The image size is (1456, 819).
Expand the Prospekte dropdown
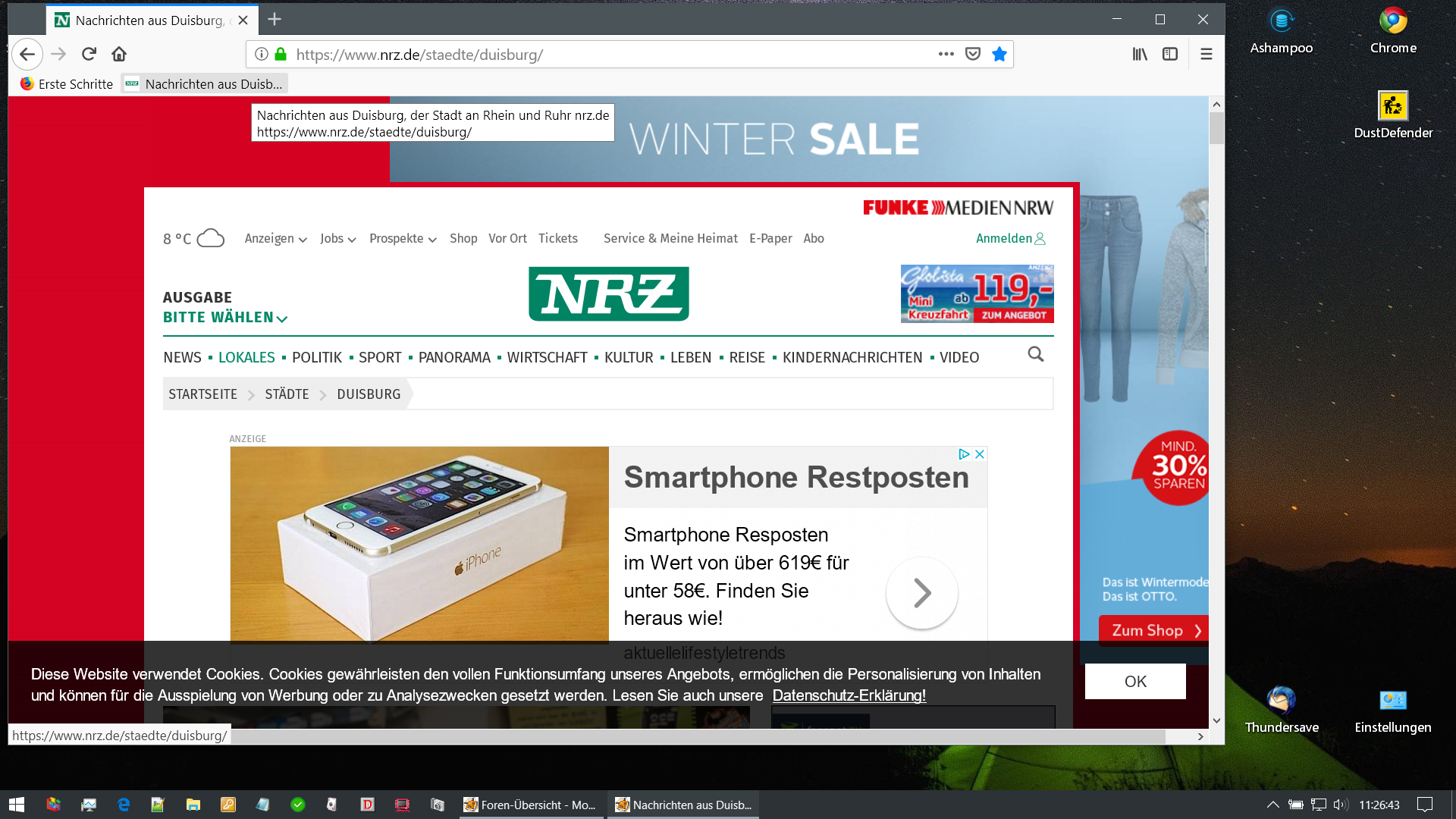[x=403, y=239]
